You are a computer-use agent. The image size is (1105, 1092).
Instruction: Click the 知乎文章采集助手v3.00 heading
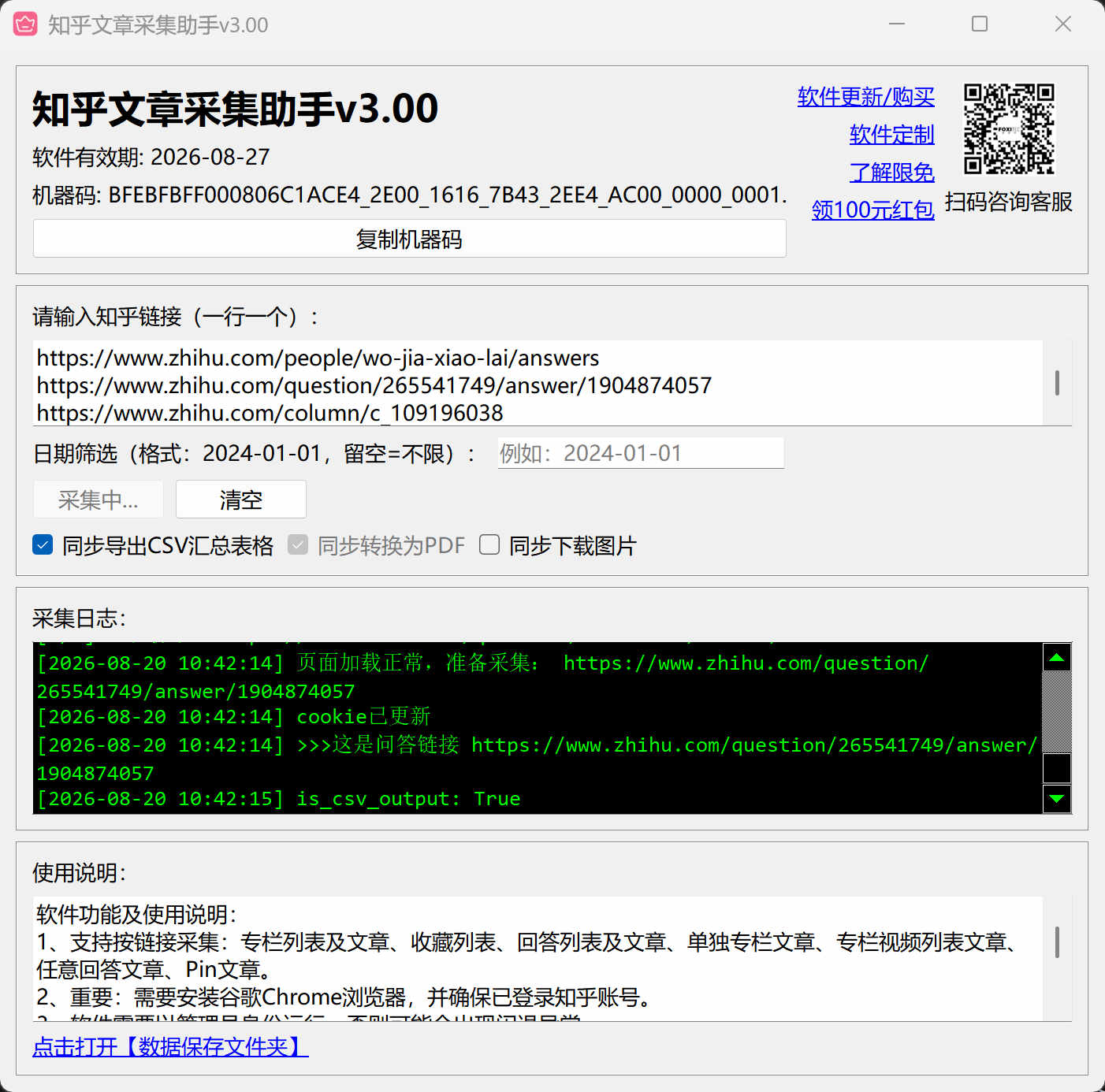235,108
